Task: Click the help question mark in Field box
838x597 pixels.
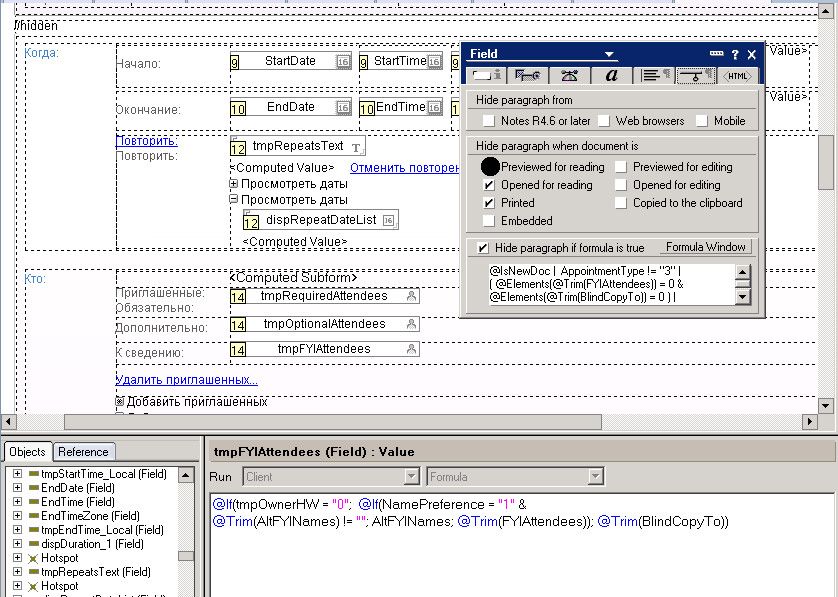Action: click(735, 54)
